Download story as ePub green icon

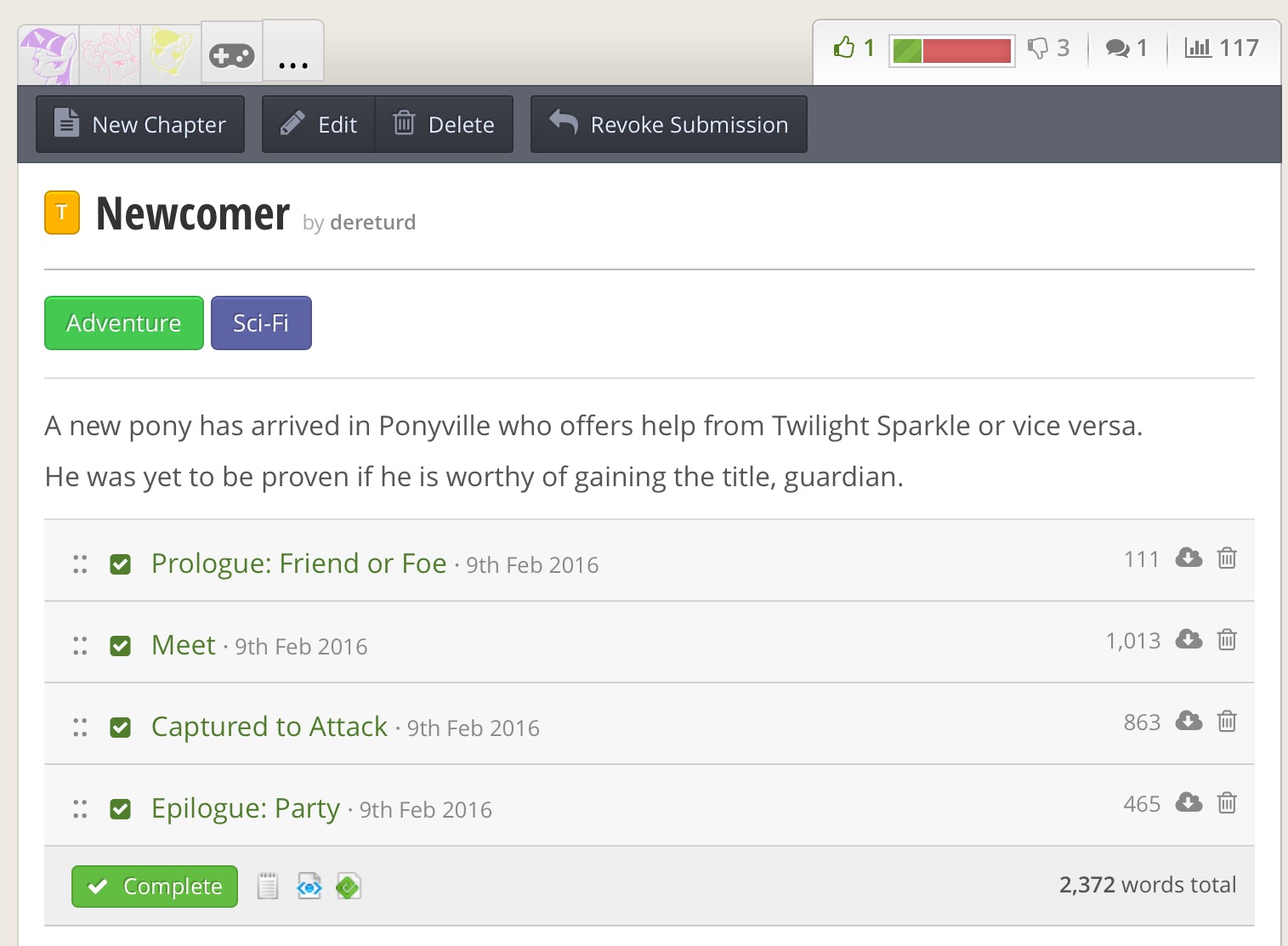tap(349, 887)
